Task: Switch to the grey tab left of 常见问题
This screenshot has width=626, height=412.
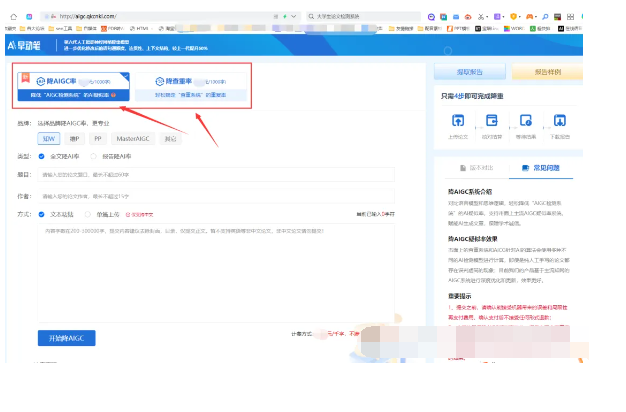Action: click(477, 168)
